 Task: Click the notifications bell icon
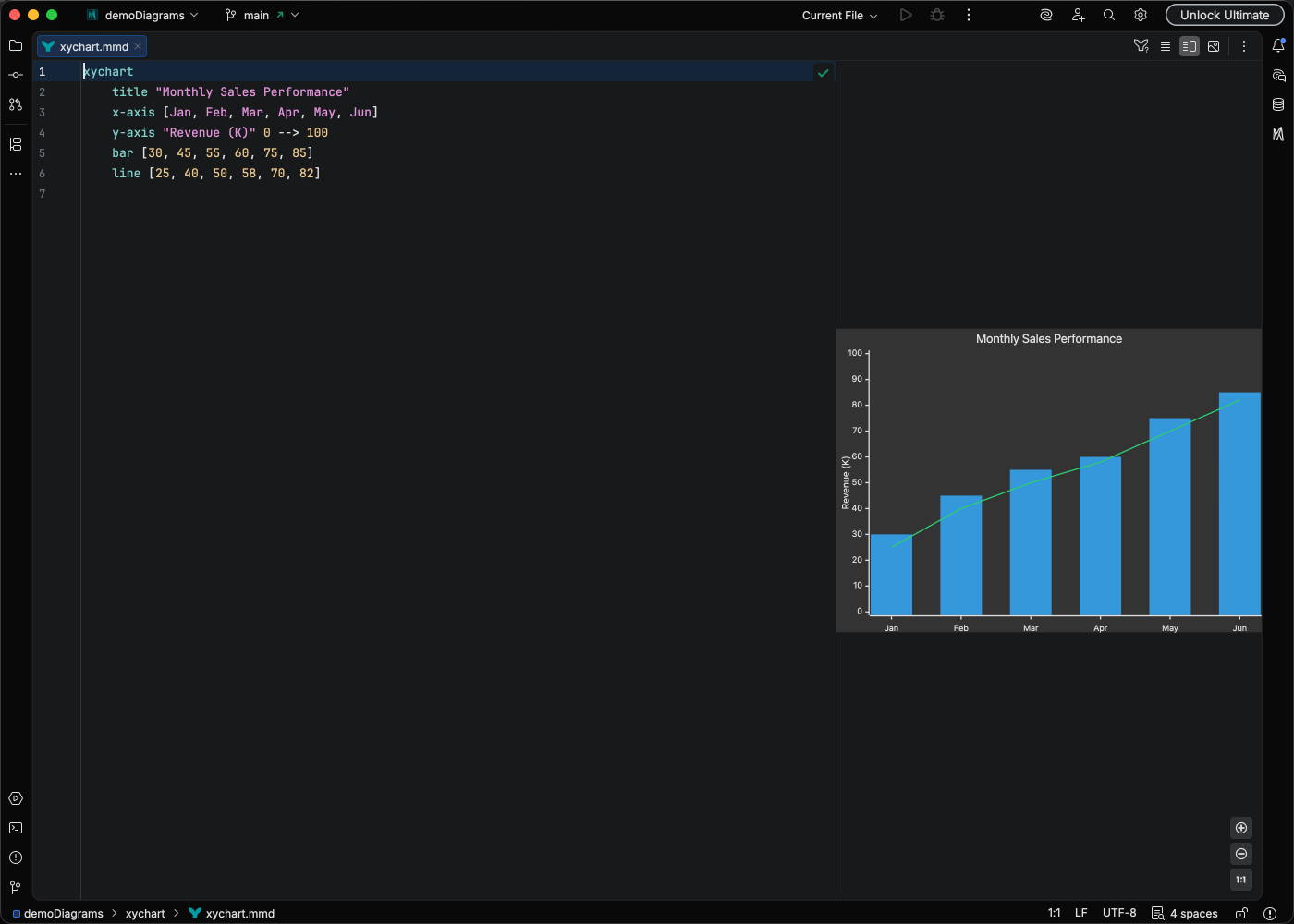click(x=1278, y=45)
